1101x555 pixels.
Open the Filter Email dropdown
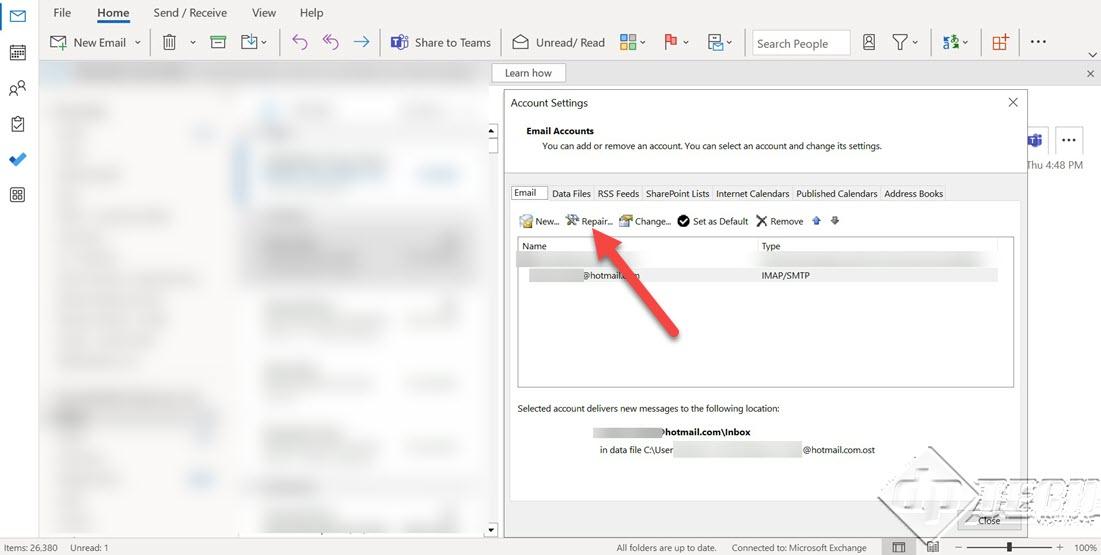(x=905, y=43)
